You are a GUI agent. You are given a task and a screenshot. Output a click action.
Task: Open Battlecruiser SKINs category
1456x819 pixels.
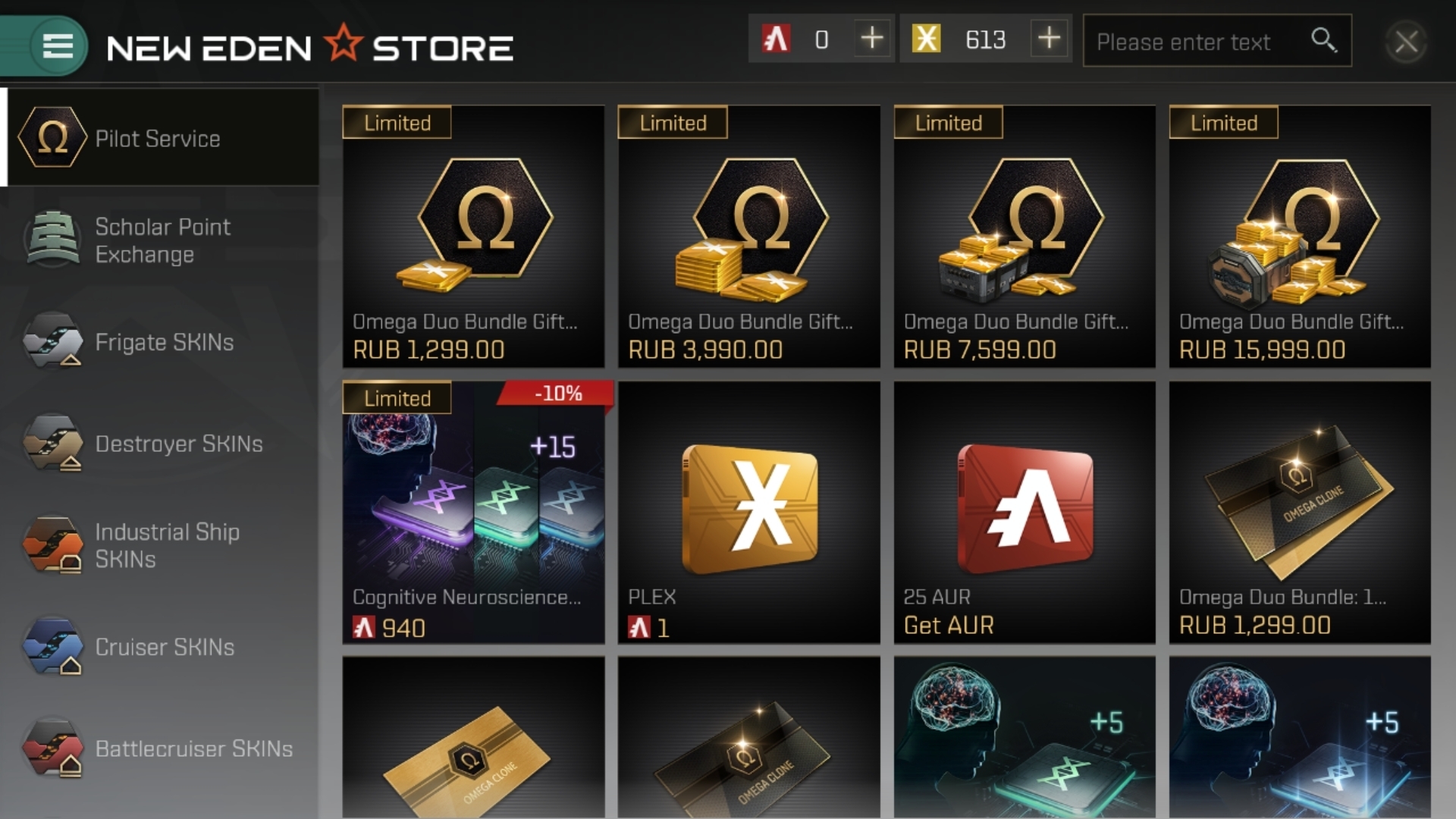(160, 748)
